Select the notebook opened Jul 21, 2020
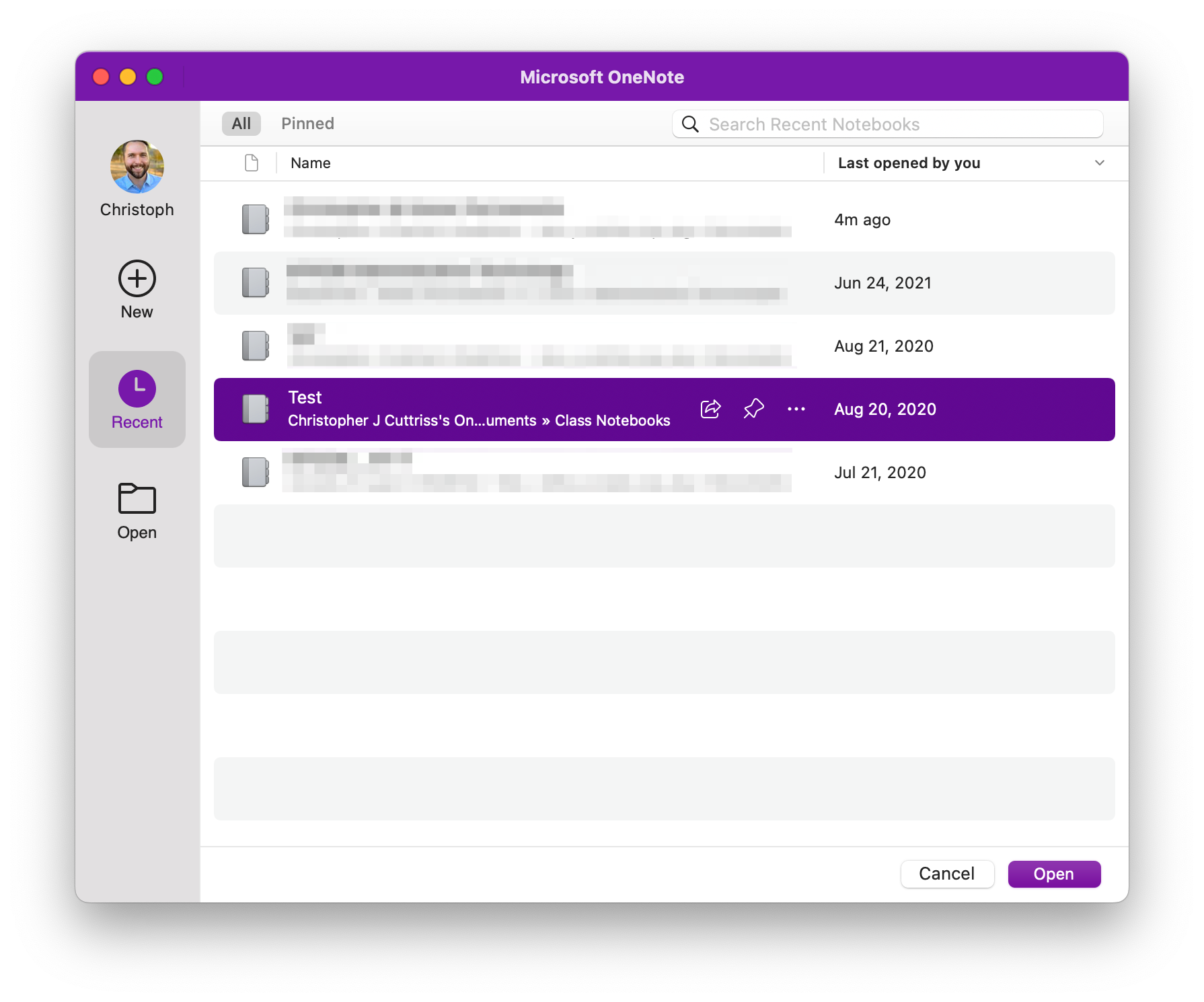This screenshot has width=1204, height=1002. (665, 473)
